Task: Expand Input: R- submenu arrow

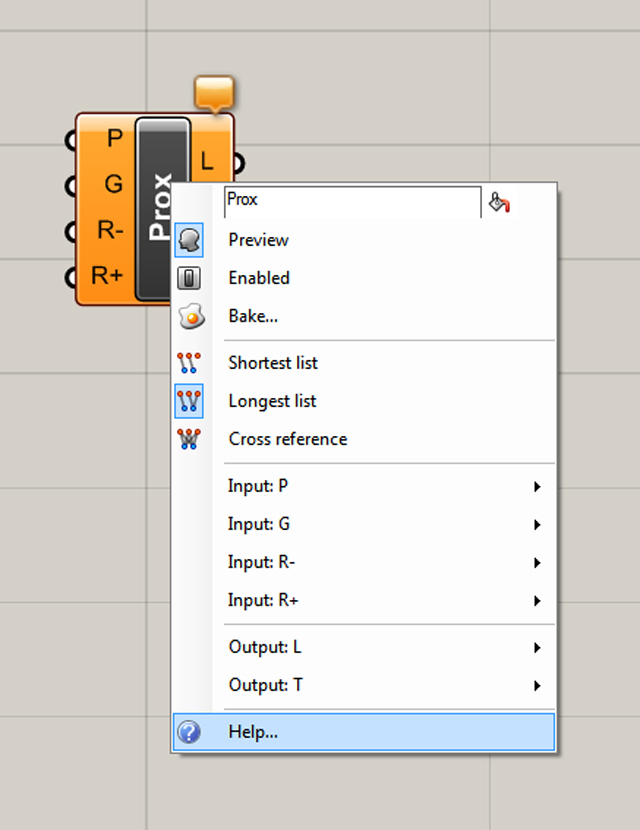Action: pos(537,563)
